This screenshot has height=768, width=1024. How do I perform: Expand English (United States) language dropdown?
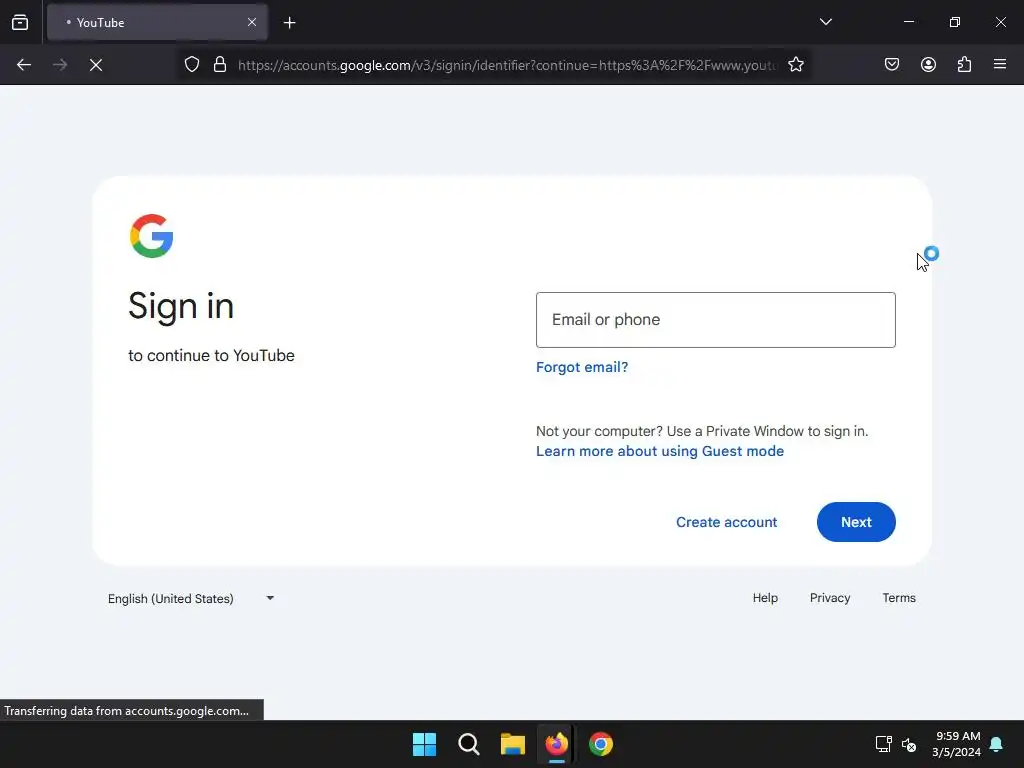point(191,598)
